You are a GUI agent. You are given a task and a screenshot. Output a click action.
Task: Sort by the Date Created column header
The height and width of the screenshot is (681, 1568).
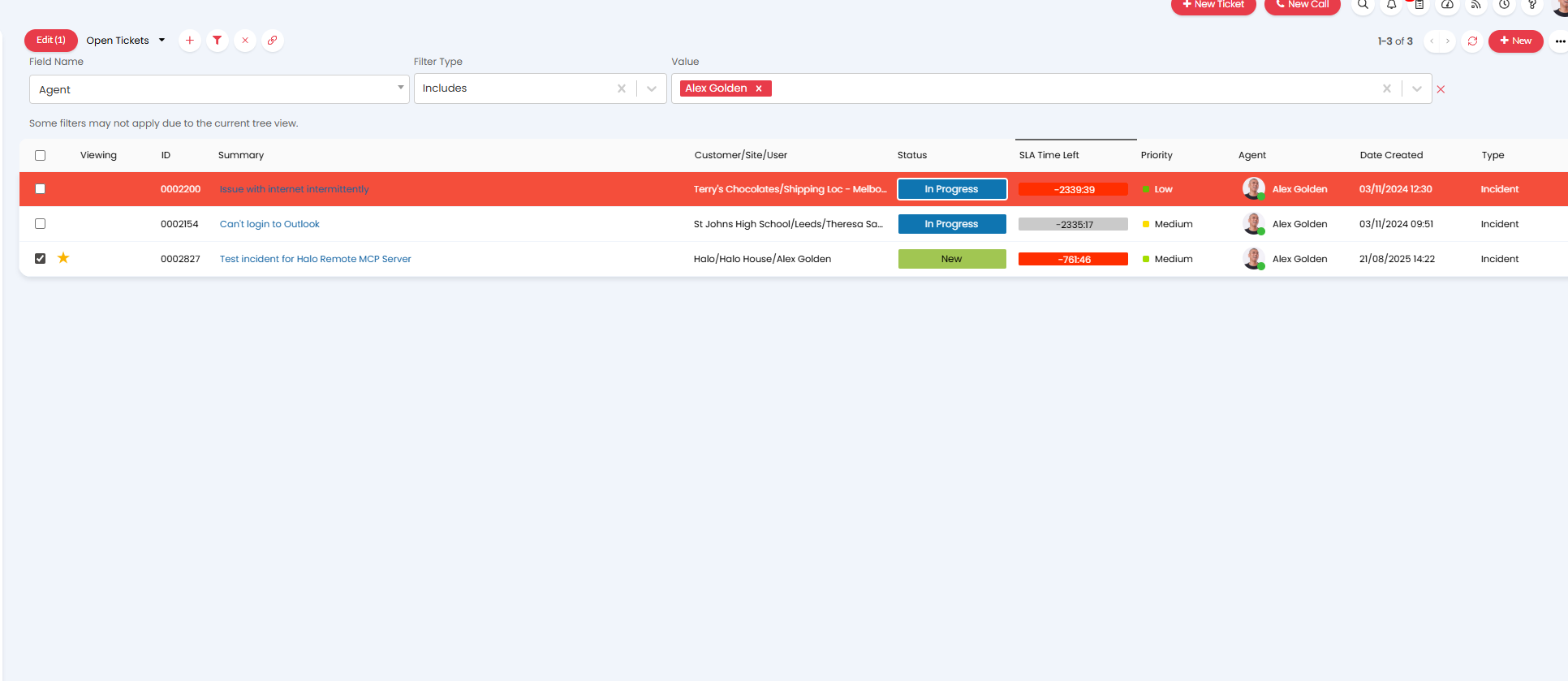[1391, 156]
